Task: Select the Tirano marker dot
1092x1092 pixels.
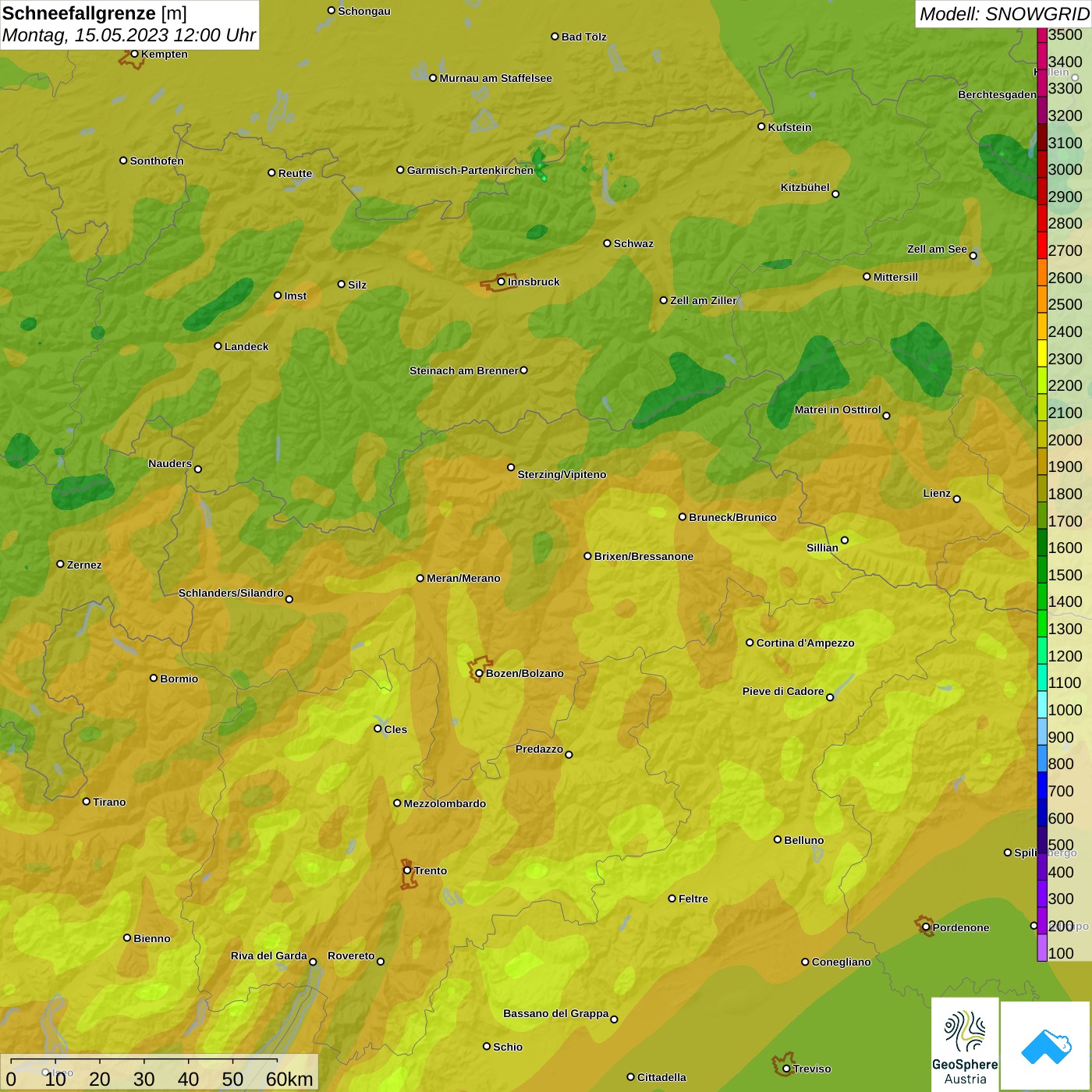Action: (x=87, y=801)
